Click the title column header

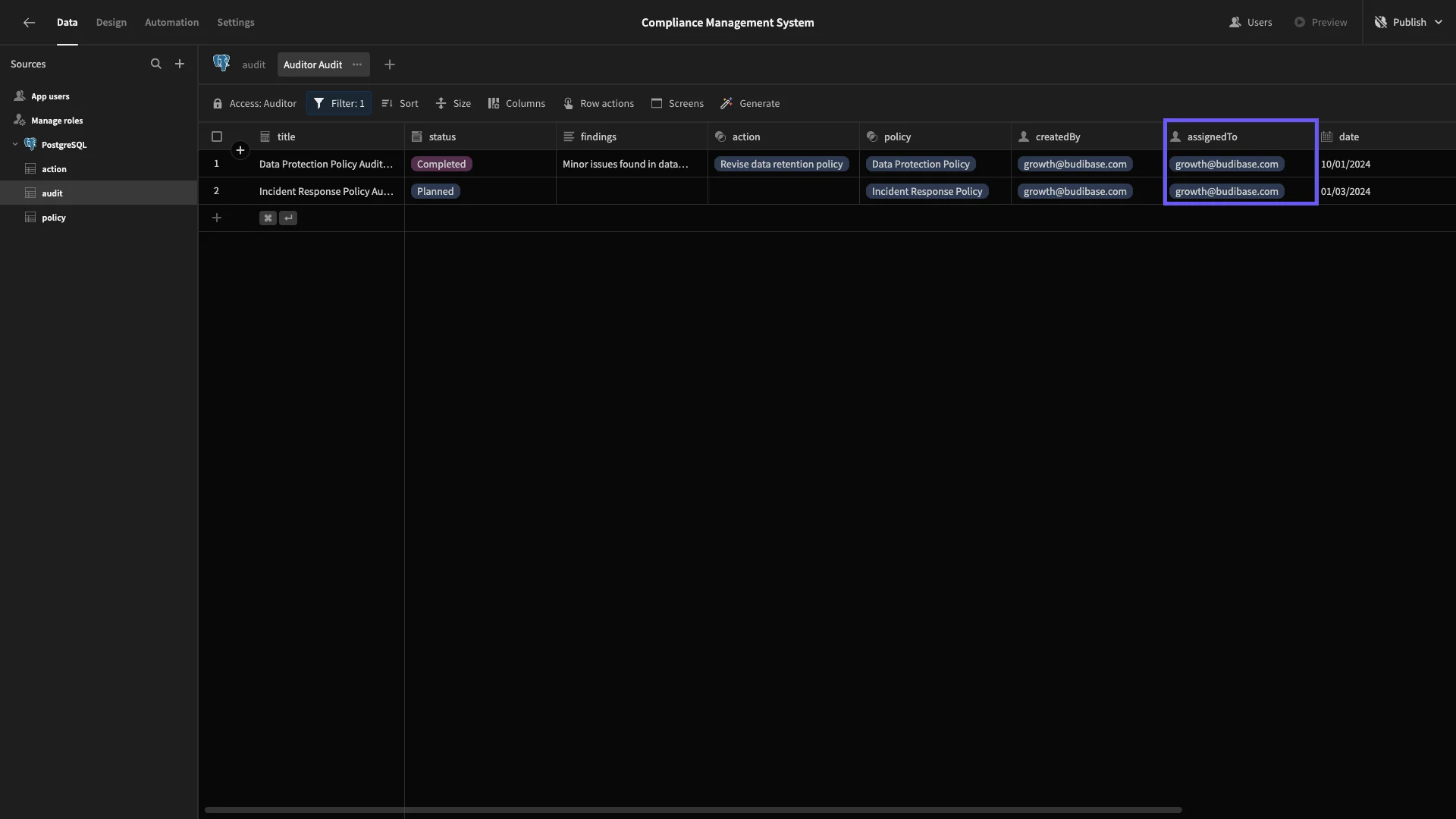pyautogui.click(x=328, y=137)
